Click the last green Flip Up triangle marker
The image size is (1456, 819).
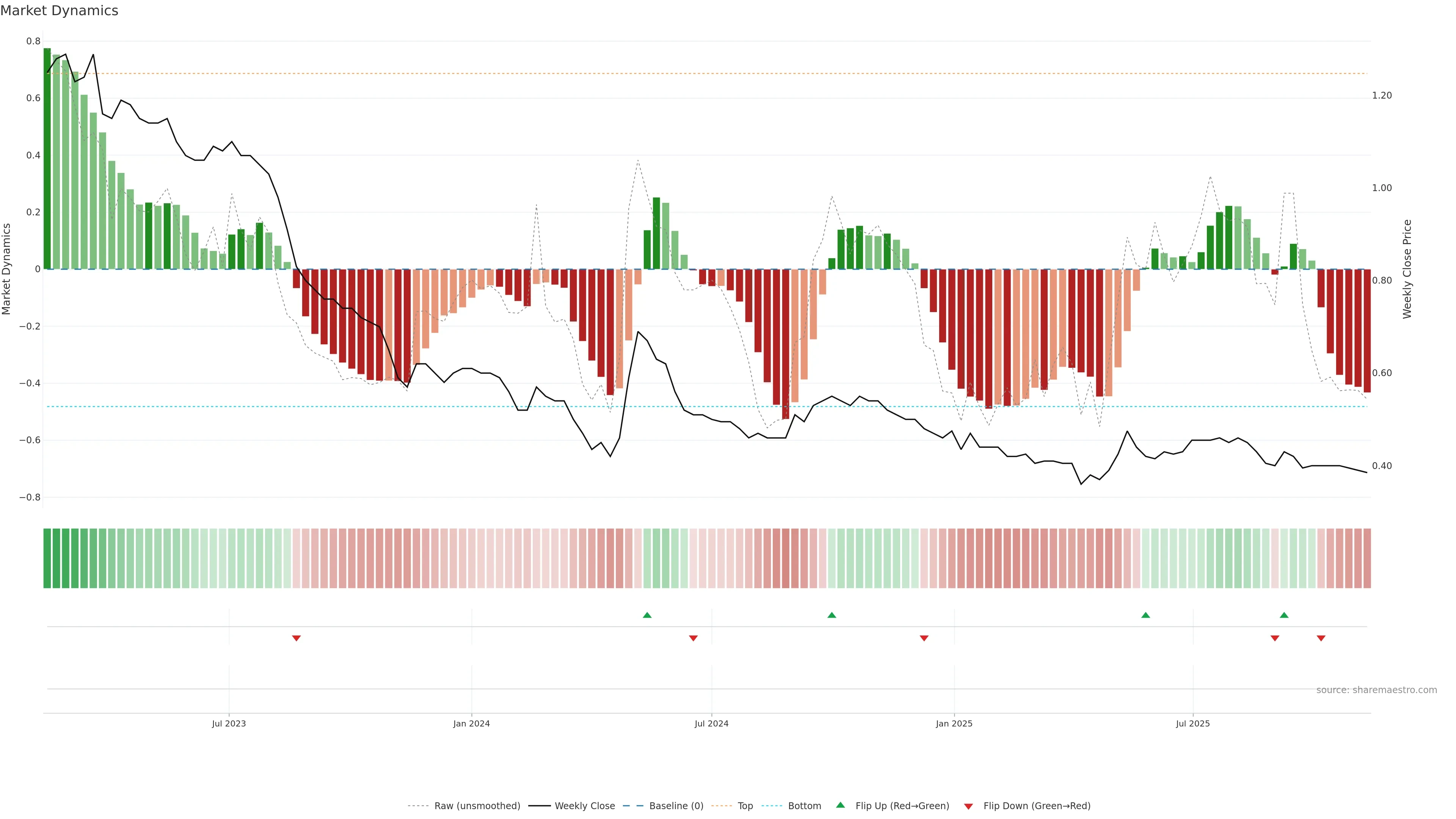[1284, 615]
